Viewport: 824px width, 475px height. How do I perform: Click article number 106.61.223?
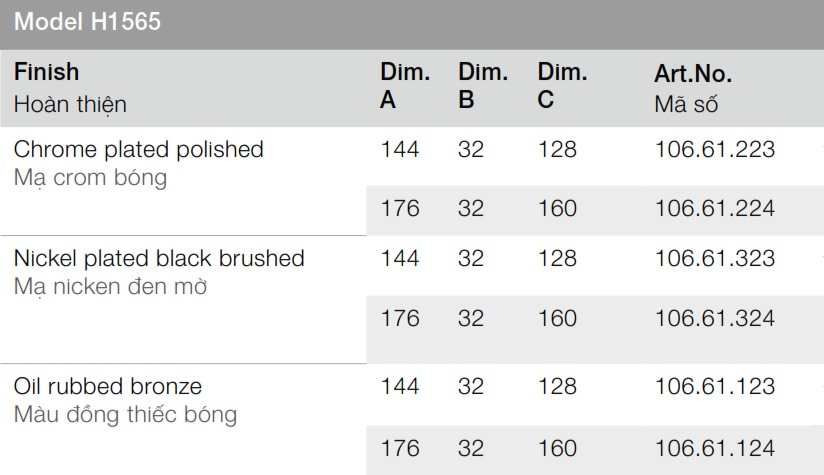[x=715, y=150]
